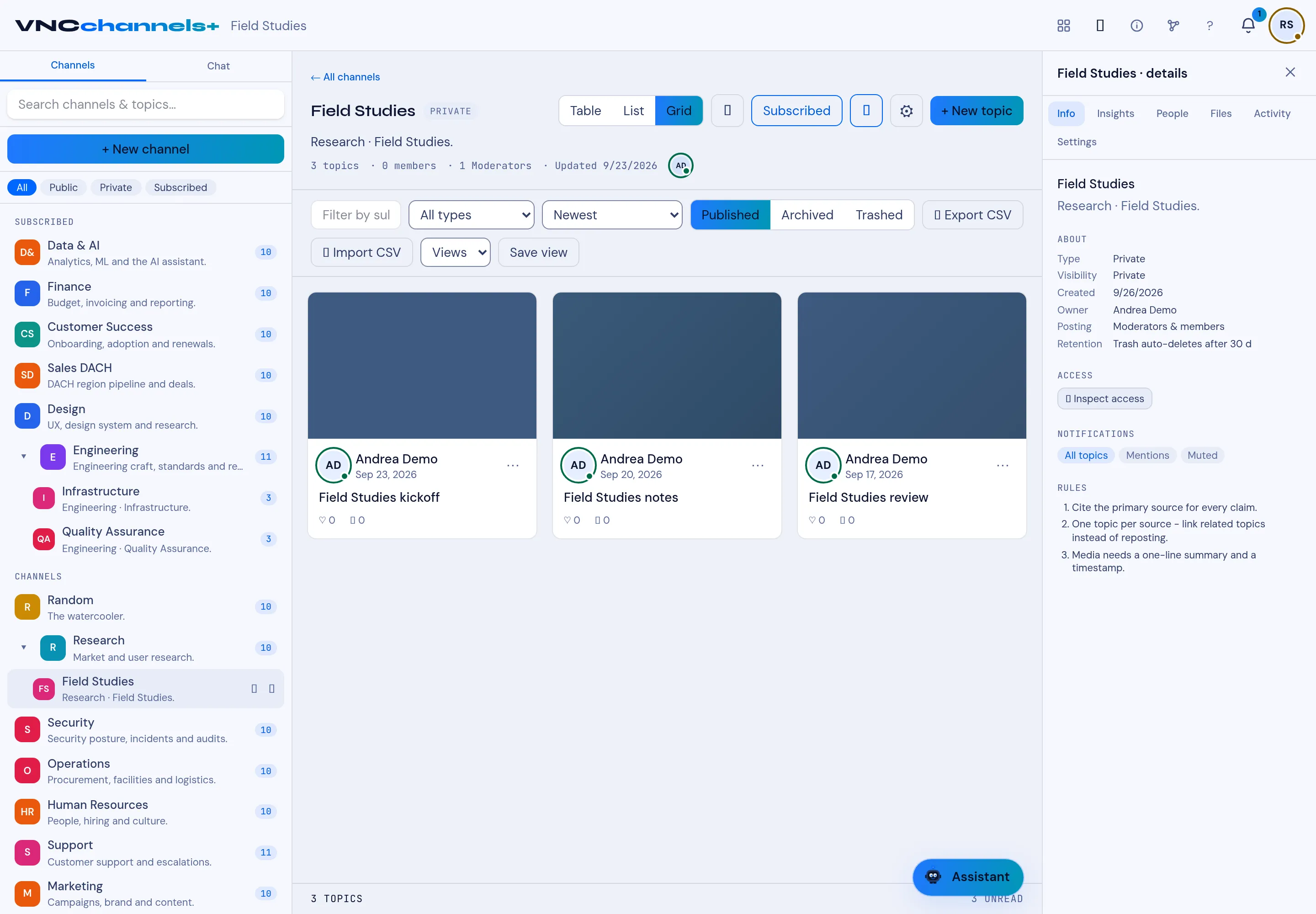Like the Field Studies review topic
The width and height of the screenshot is (1316, 914).
tap(817, 520)
